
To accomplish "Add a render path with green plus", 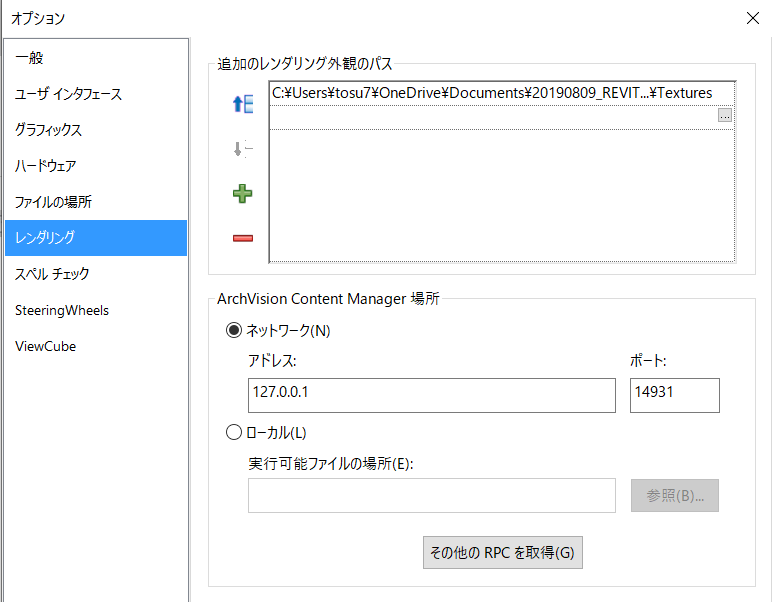I will tap(242, 193).
